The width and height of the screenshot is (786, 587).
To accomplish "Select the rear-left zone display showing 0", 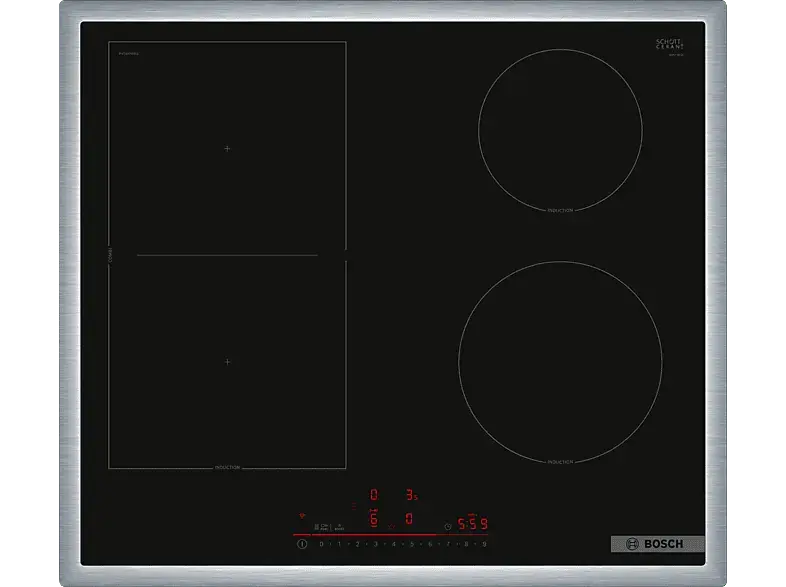I will (x=374, y=494).
